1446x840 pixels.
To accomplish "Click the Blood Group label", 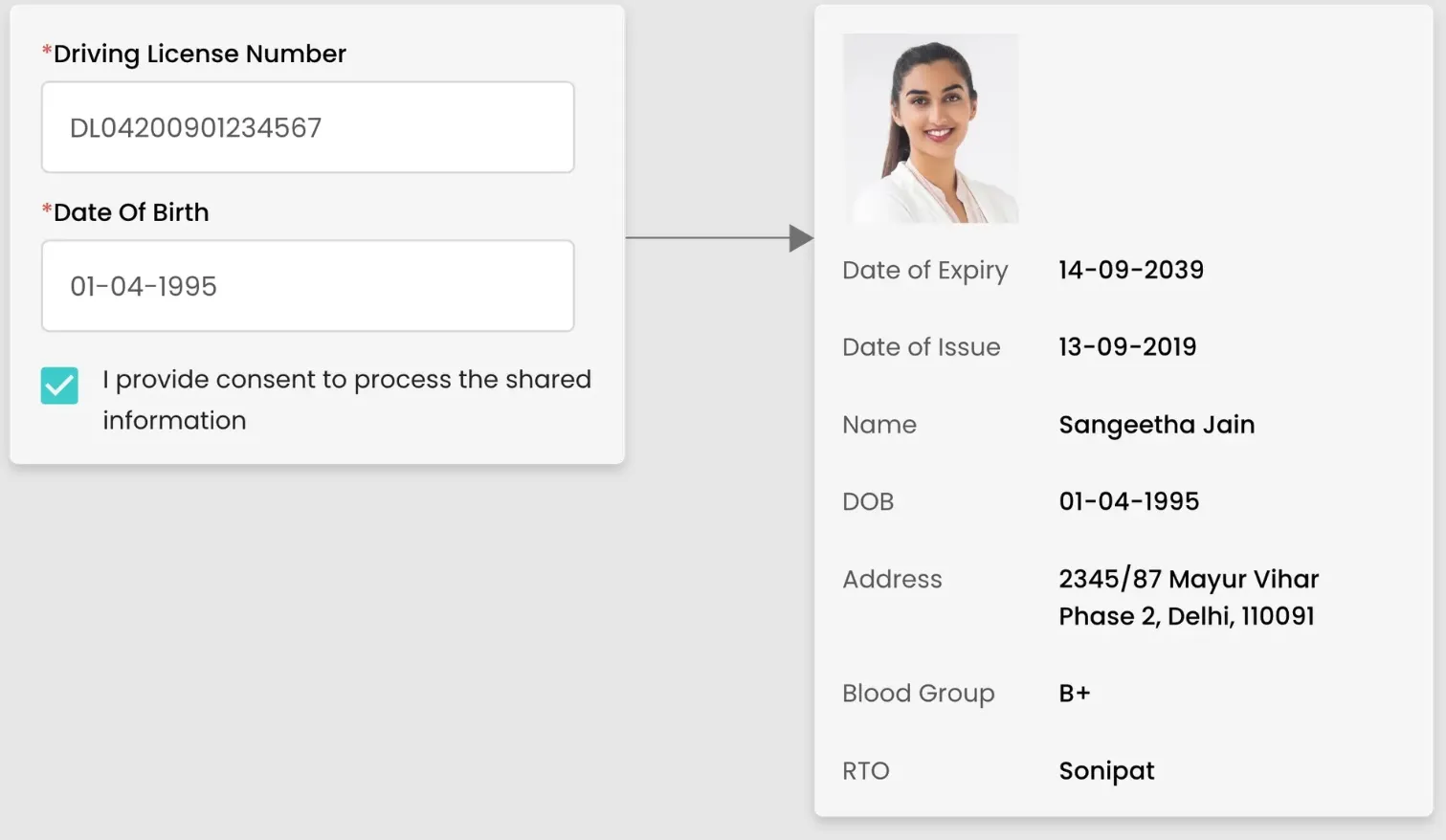I will pos(918,694).
